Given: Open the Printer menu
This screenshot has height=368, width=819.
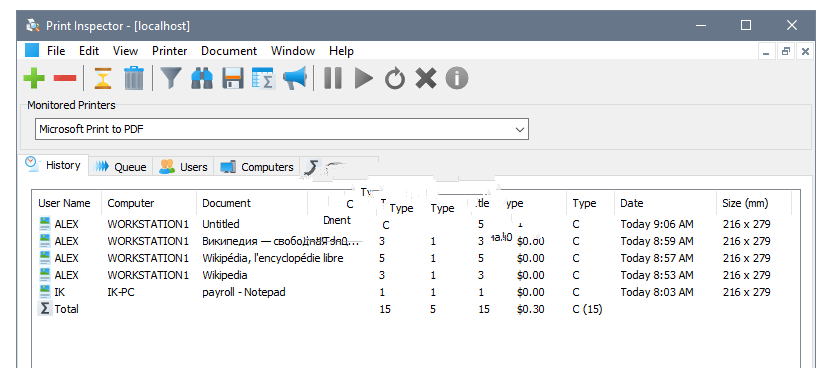Looking at the screenshot, I should point(170,51).
